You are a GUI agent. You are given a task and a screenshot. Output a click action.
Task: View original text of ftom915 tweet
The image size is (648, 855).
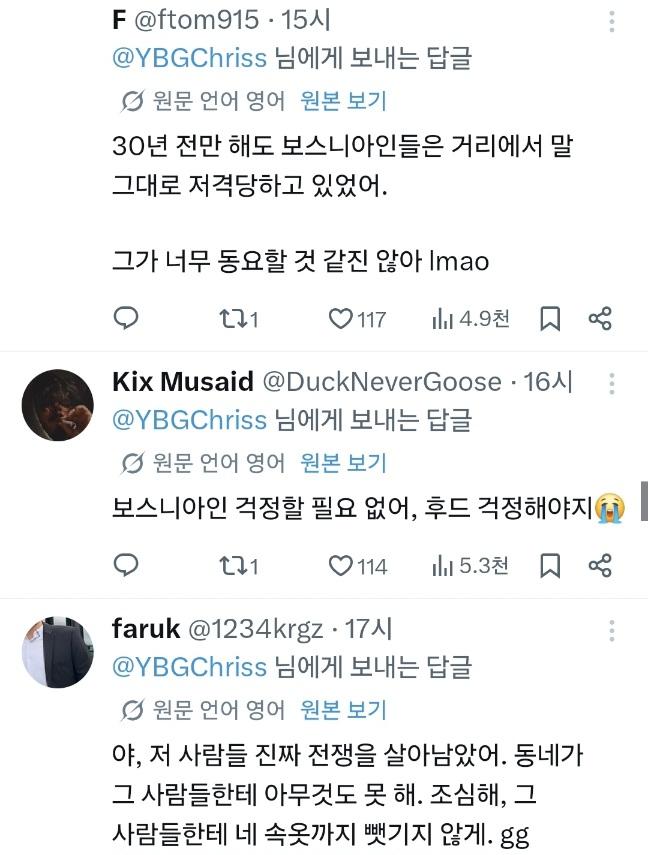pos(344,101)
